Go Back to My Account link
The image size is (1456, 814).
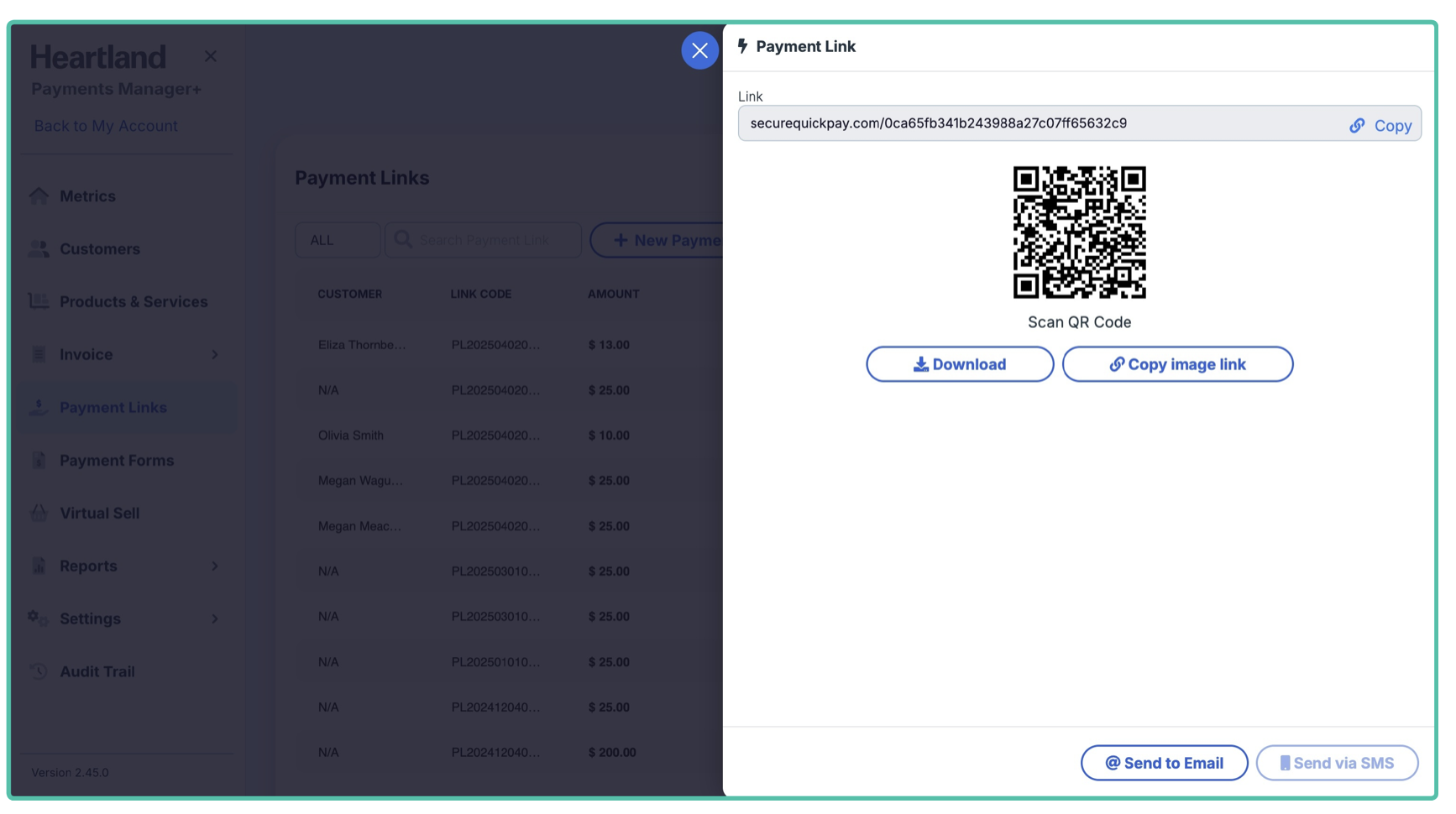click(x=106, y=126)
